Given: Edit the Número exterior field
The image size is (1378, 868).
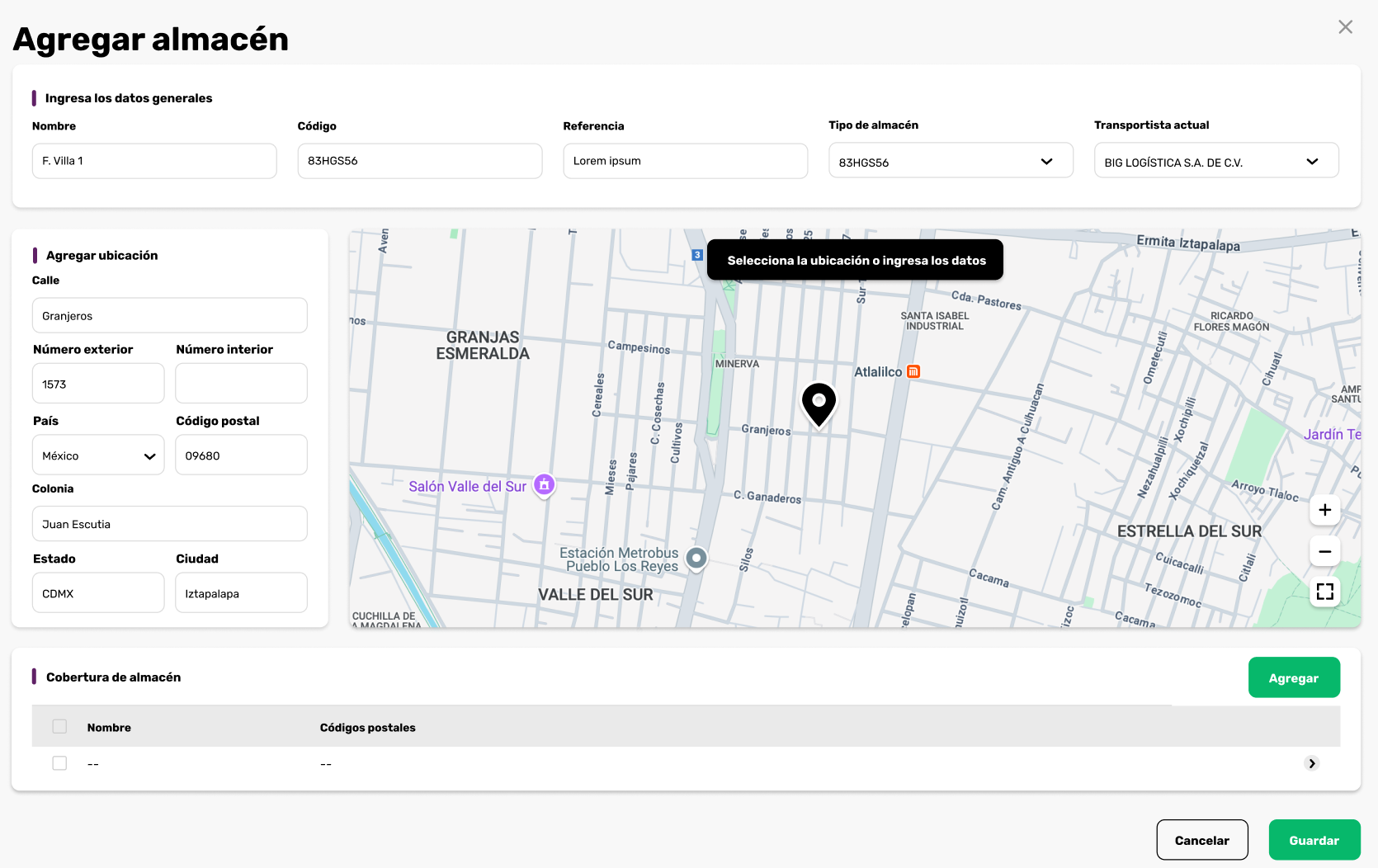Looking at the screenshot, I should [x=98, y=384].
